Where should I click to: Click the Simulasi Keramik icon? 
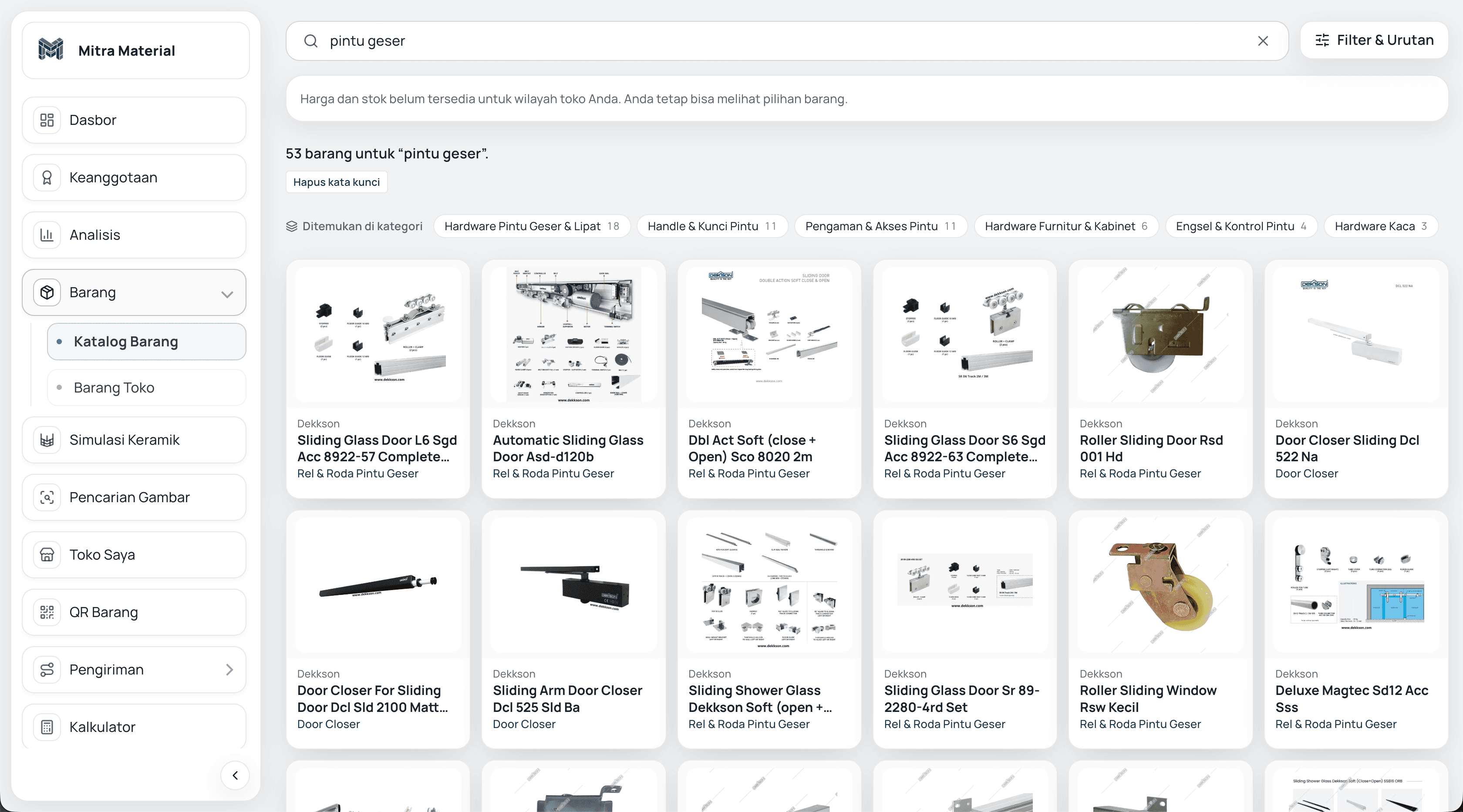[47, 440]
